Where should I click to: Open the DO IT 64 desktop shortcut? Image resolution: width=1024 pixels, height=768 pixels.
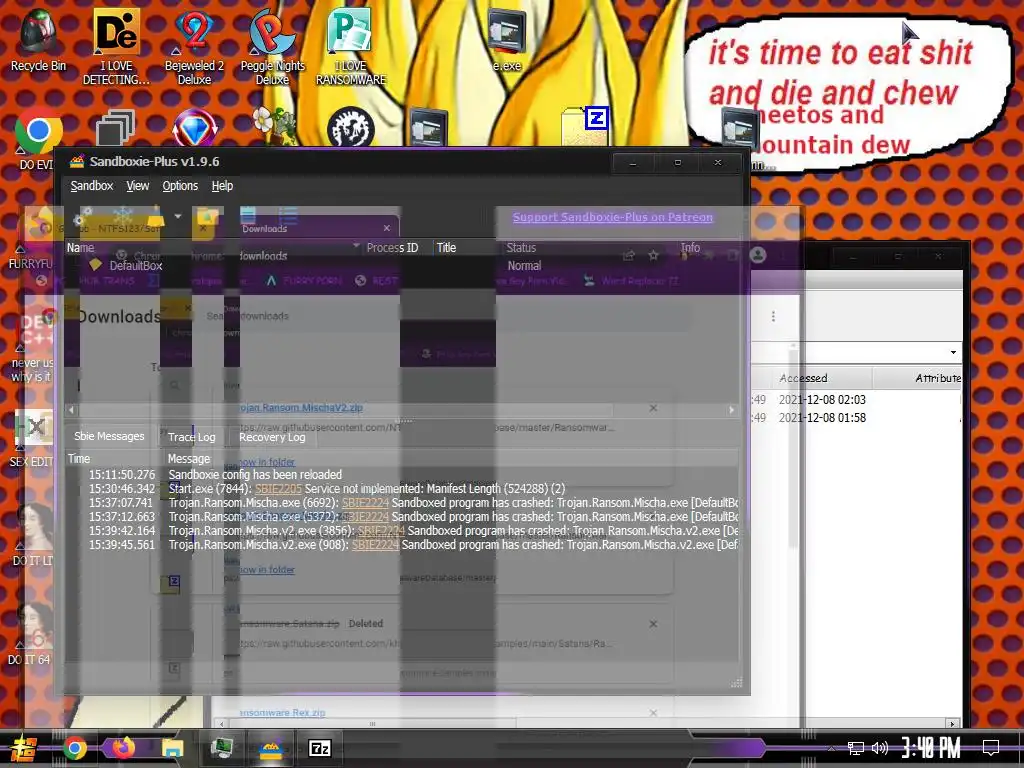pyautogui.click(x=30, y=633)
